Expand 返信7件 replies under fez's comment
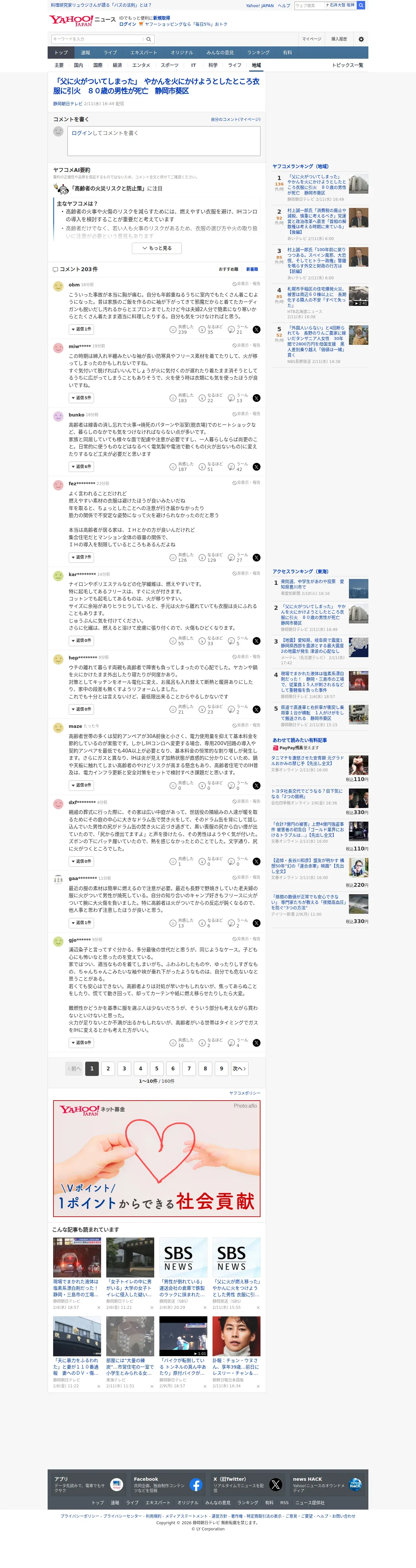 (x=81, y=558)
